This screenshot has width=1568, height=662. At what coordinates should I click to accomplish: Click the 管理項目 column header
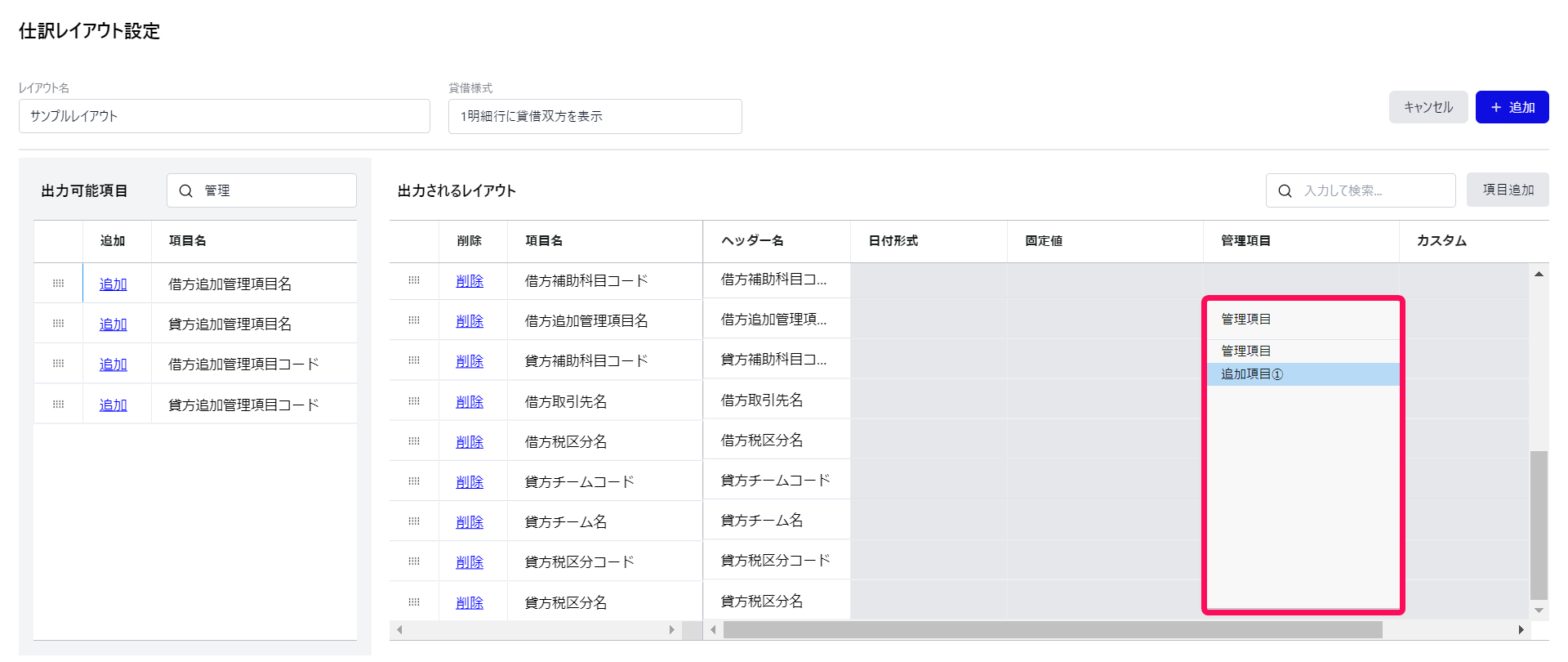(1301, 241)
